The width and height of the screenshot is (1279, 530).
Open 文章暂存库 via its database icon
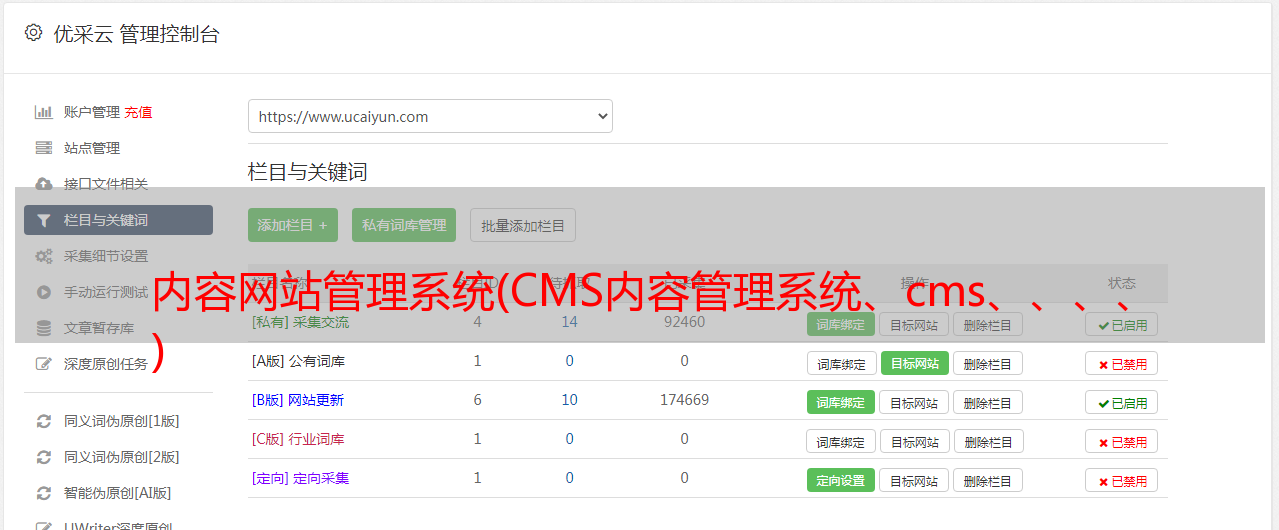coord(43,328)
